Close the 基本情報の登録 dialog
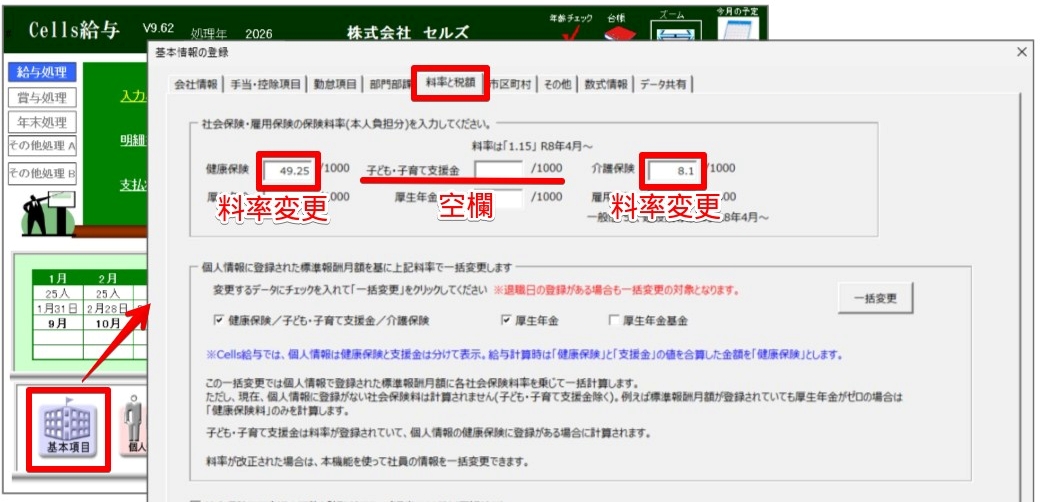 [x=1021, y=52]
